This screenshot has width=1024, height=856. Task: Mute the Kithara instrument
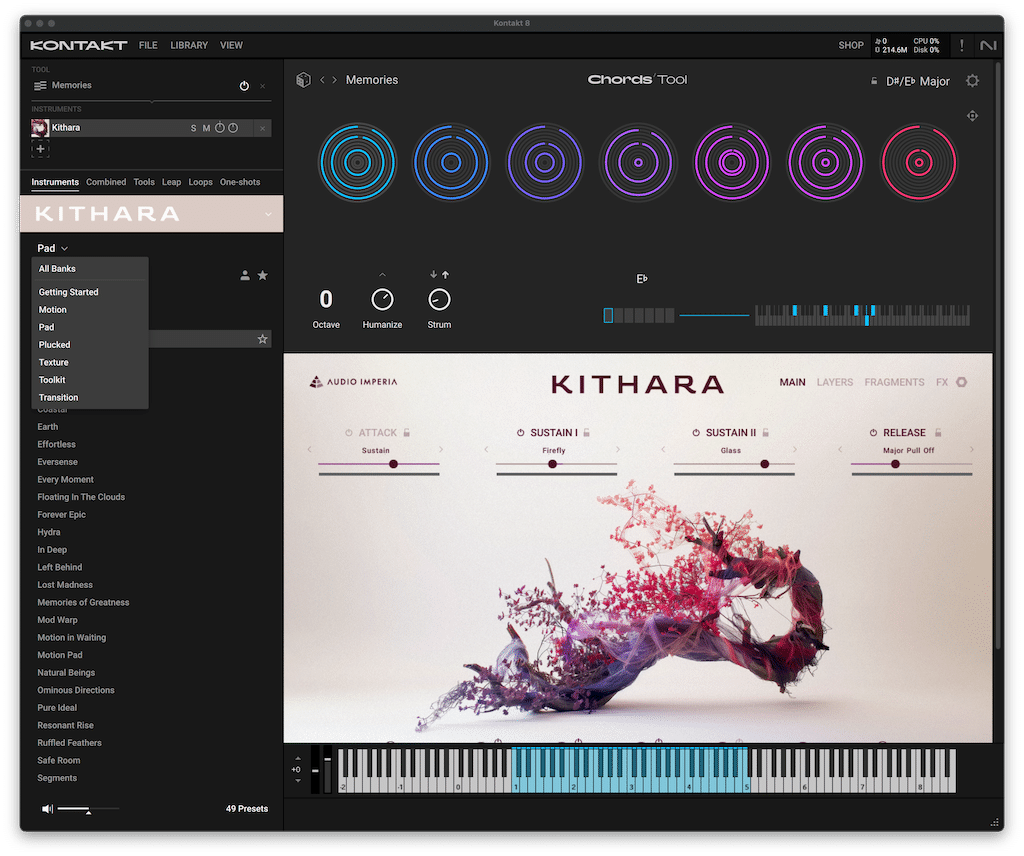tap(206, 128)
